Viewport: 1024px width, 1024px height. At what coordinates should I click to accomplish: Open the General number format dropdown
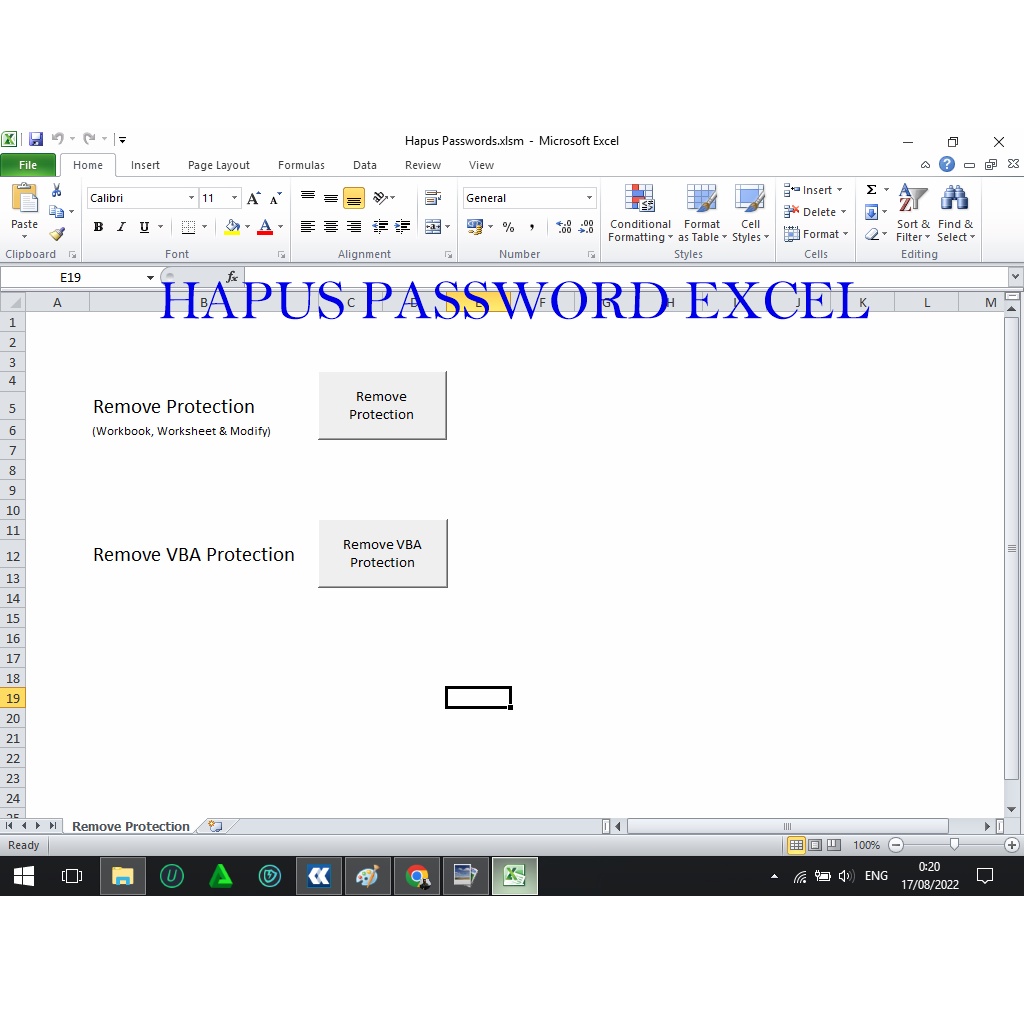pos(589,198)
